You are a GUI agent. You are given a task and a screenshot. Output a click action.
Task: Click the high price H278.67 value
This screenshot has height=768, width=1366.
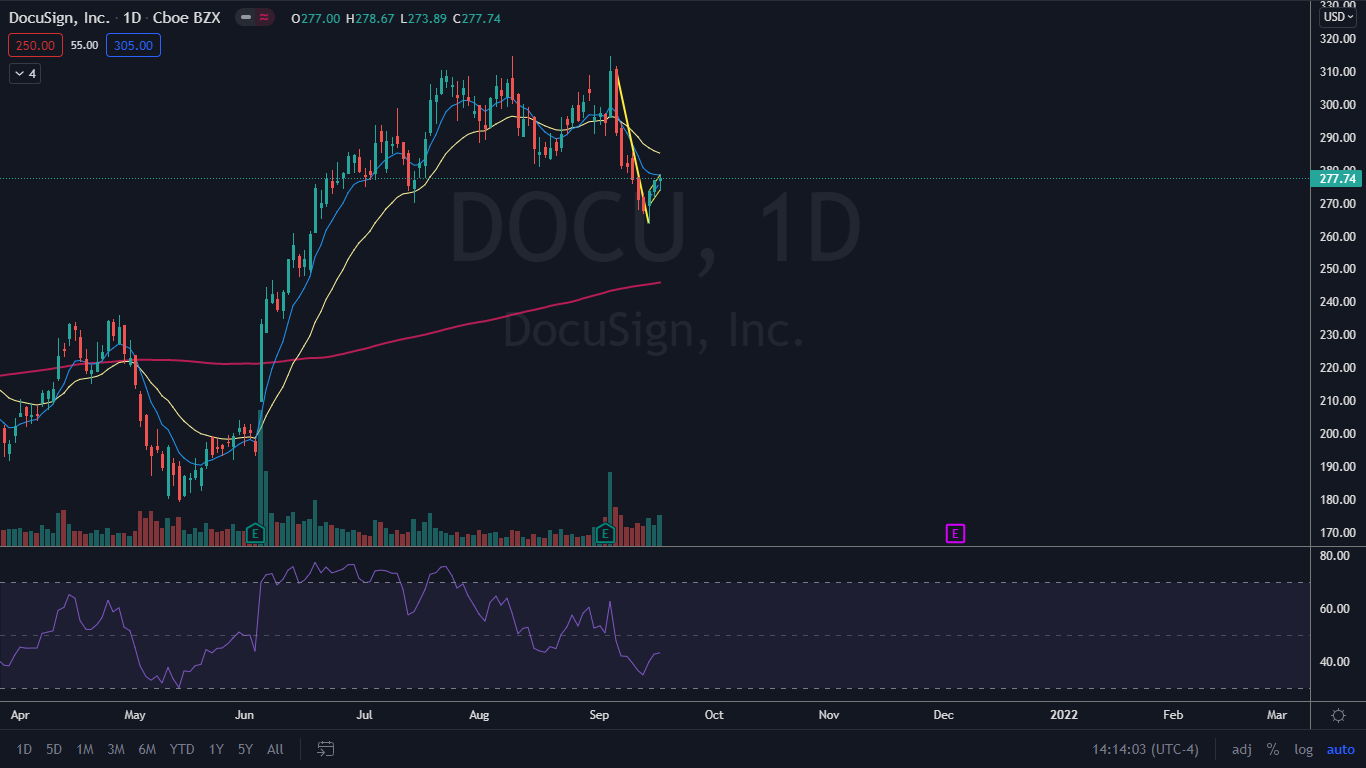click(369, 18)
